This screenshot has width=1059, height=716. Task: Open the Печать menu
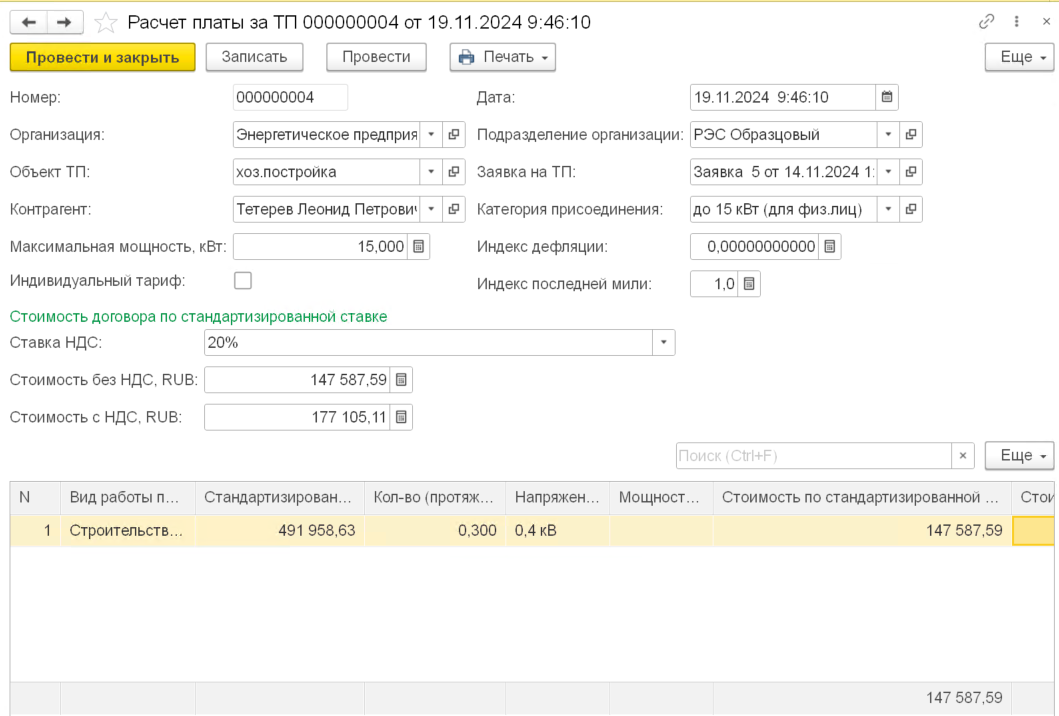(503, 57)
